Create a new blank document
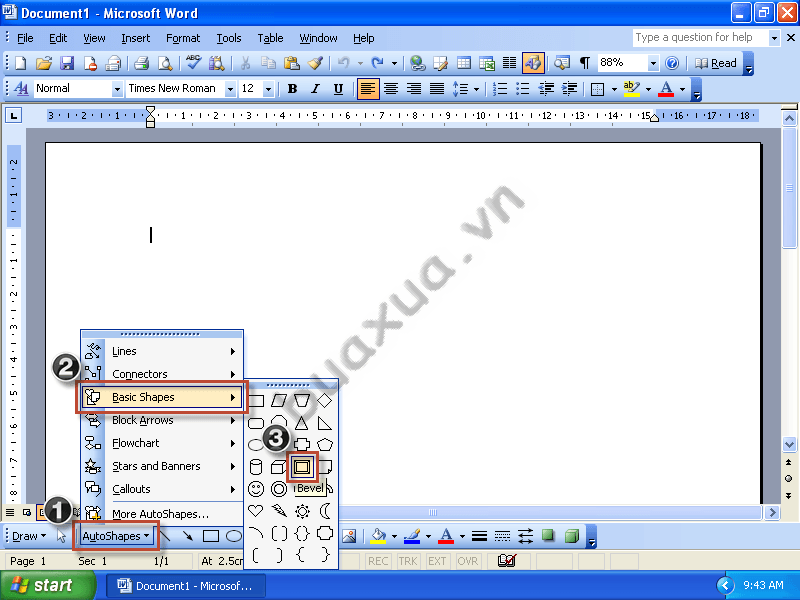The height and width of the screenshot is (600, 800). click(21, 63)
